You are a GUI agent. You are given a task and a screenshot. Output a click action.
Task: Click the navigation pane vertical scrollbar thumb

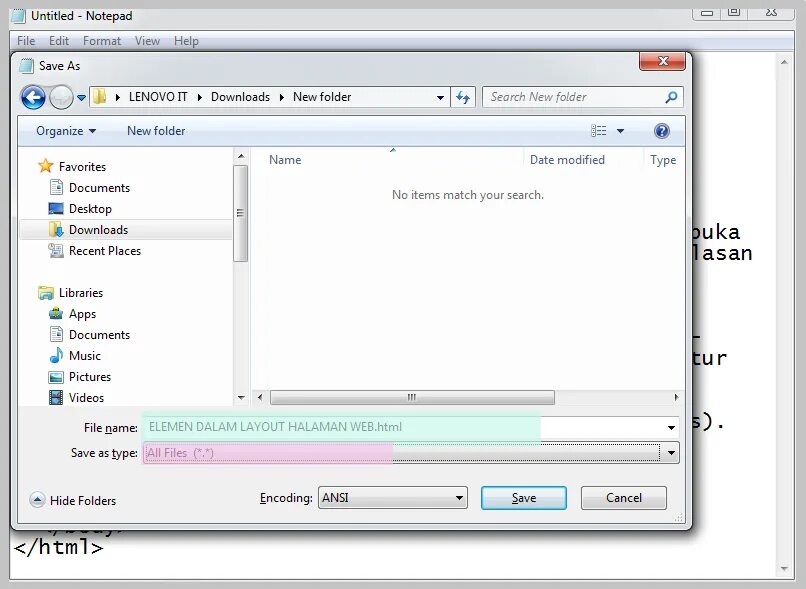[241, 213]
